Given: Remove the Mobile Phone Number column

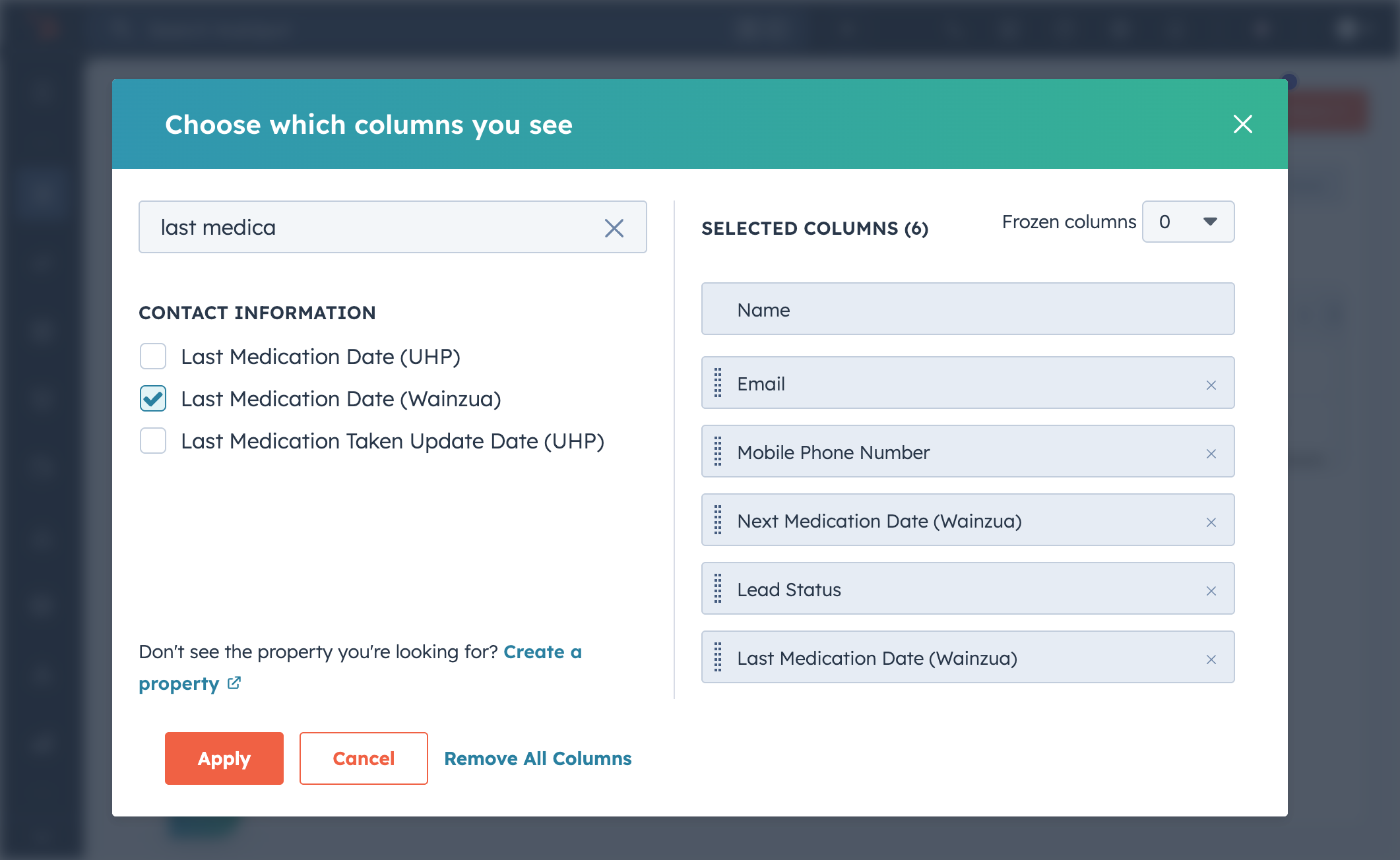Looking at the screenshot, I should click(1211, 454).
